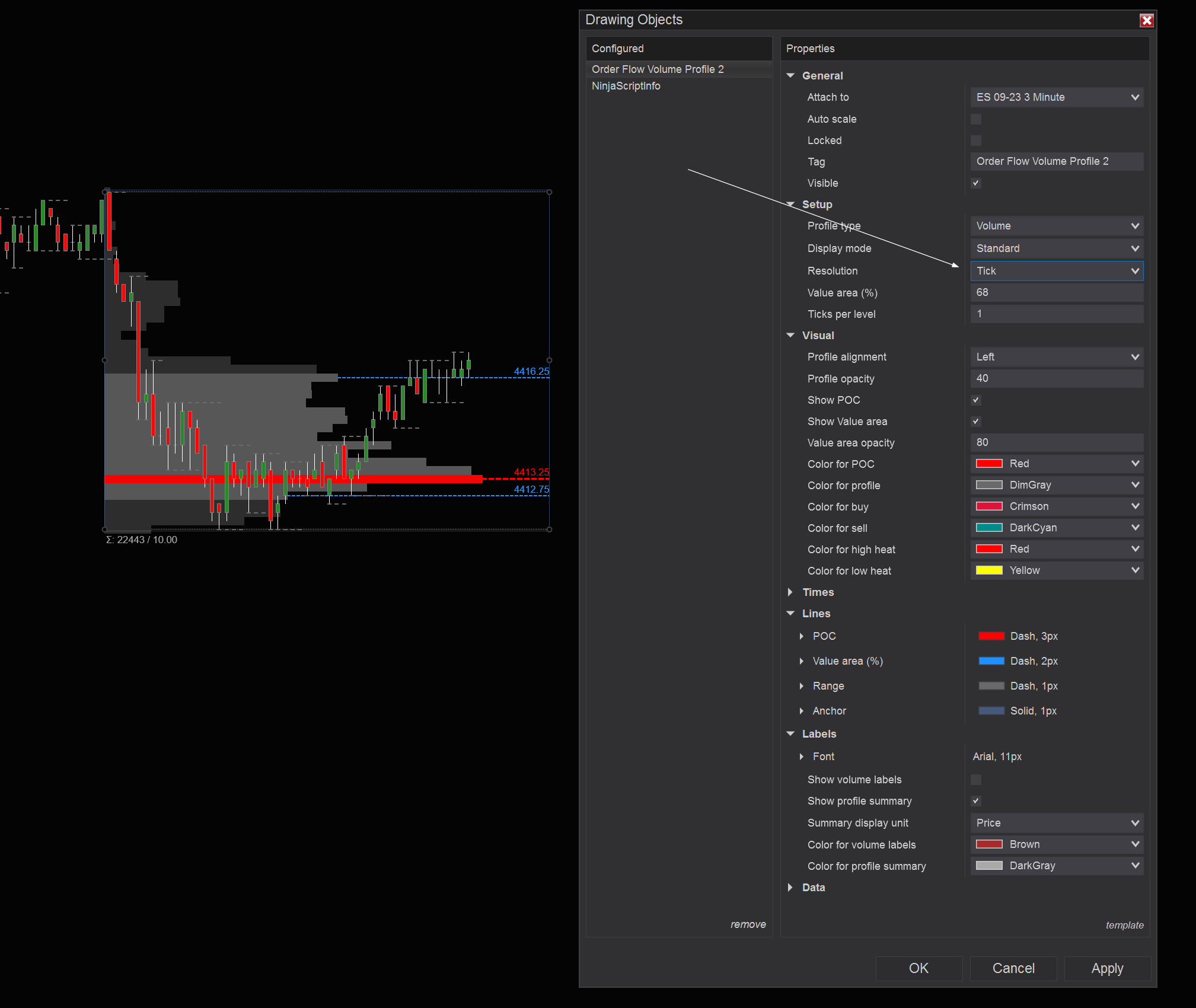The width and height of the screenshot is (1196, 1008).
Task: Collapse the Setup section
Action: pos(790,205)
